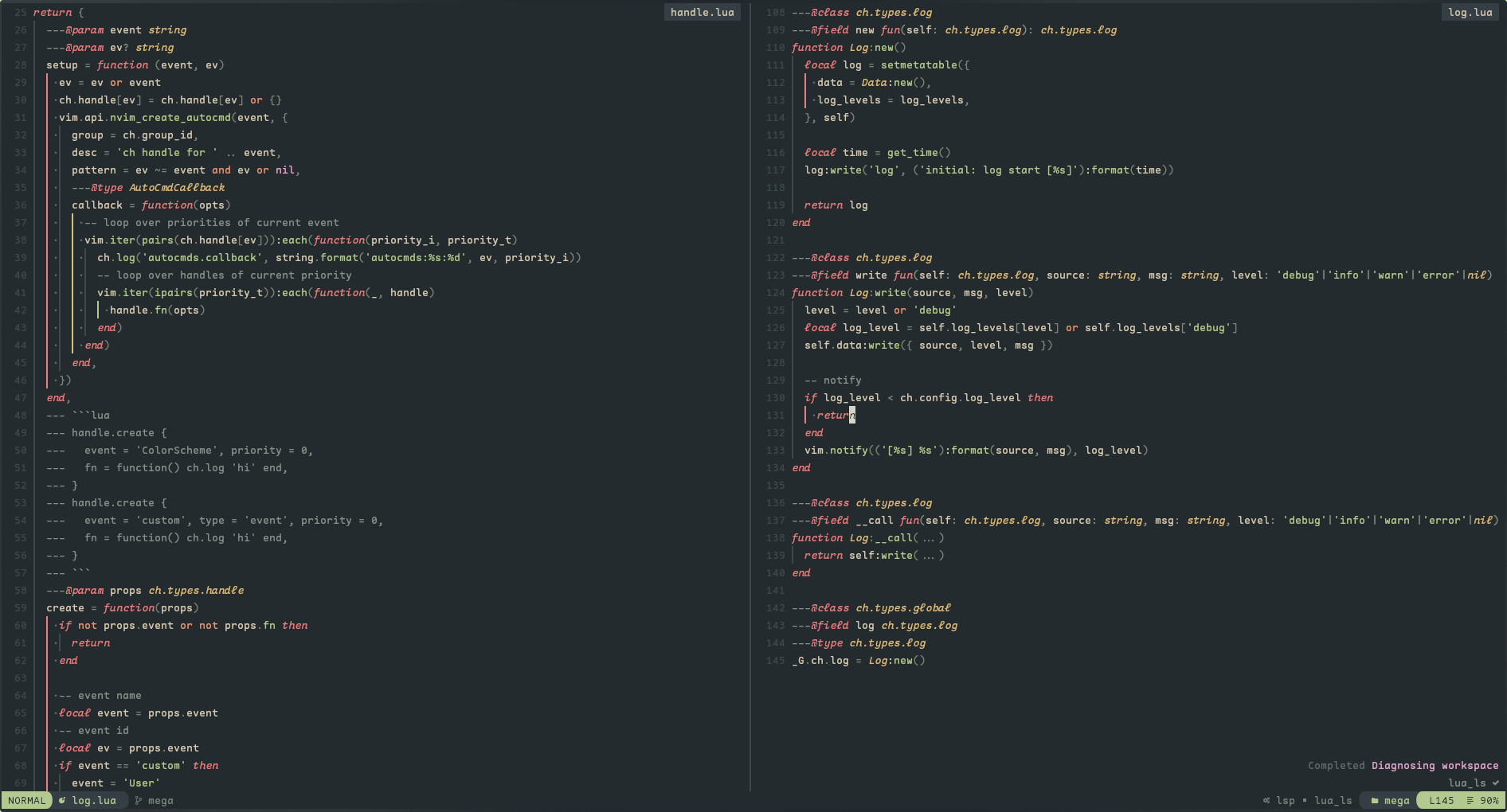Click line number 108 in log.lua
This screenshot has width=1507, height=812.
pos(776,12)
